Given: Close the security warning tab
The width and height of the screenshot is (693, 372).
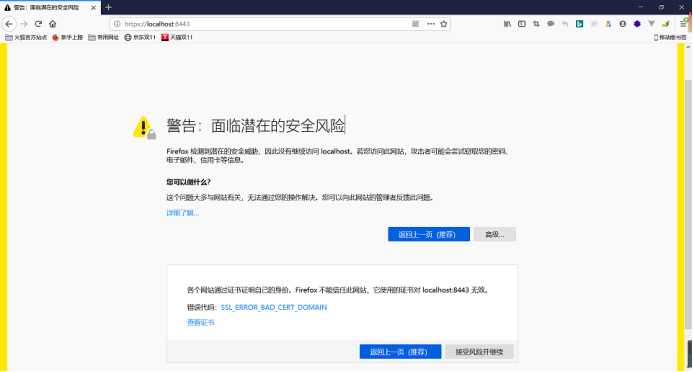Looking at the screenshot, I should coord(93,8).
